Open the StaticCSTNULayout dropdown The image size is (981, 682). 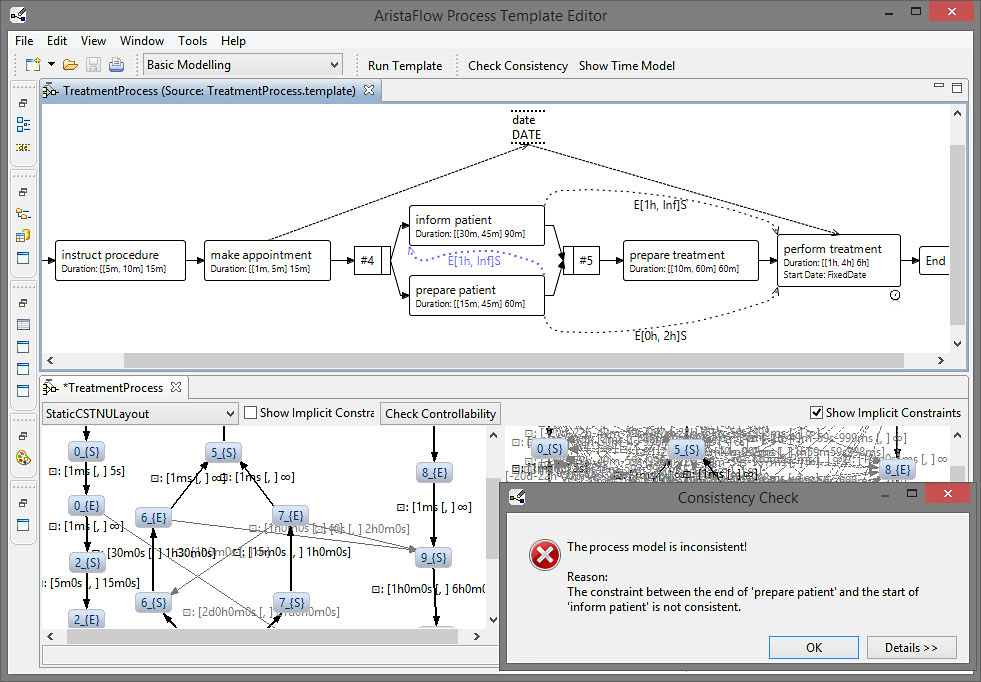coord(140,414)
